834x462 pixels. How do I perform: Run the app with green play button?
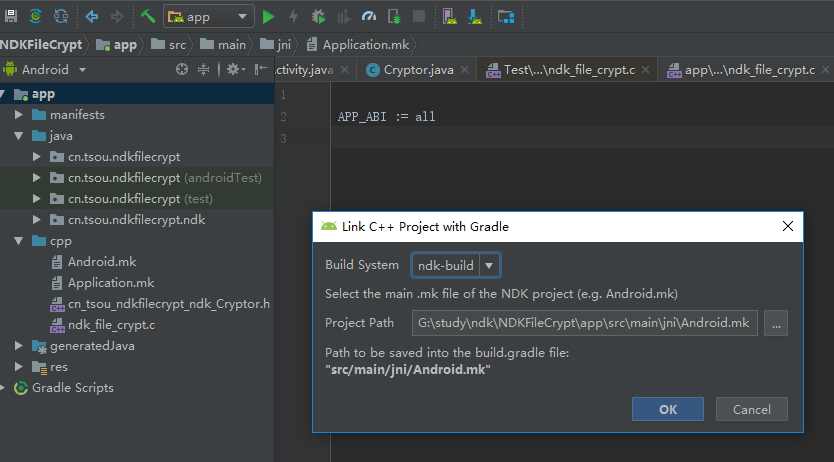[269, 17]
